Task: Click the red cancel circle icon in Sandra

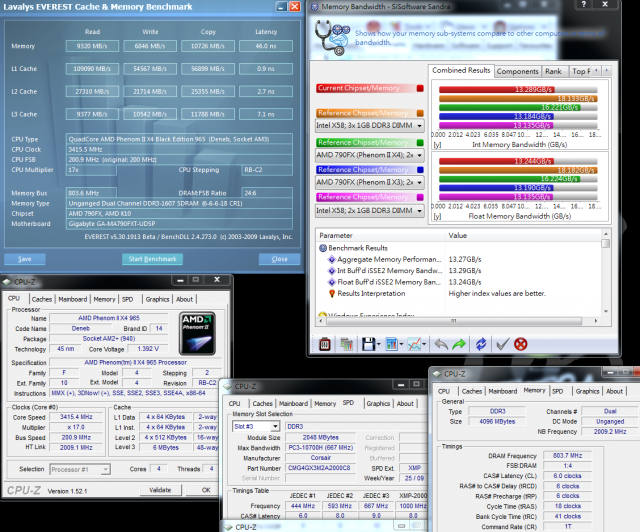Action: [520, 344]
